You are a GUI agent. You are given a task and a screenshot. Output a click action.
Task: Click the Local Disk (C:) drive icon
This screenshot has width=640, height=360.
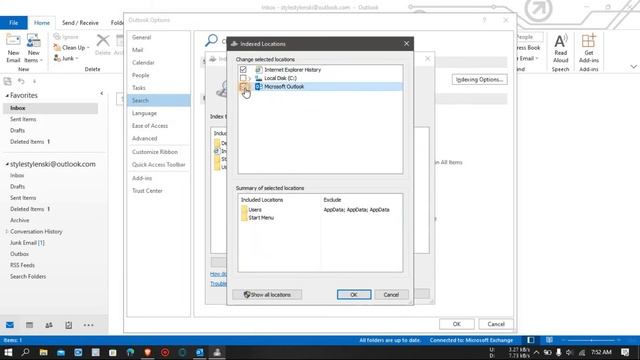click(258, 78)
